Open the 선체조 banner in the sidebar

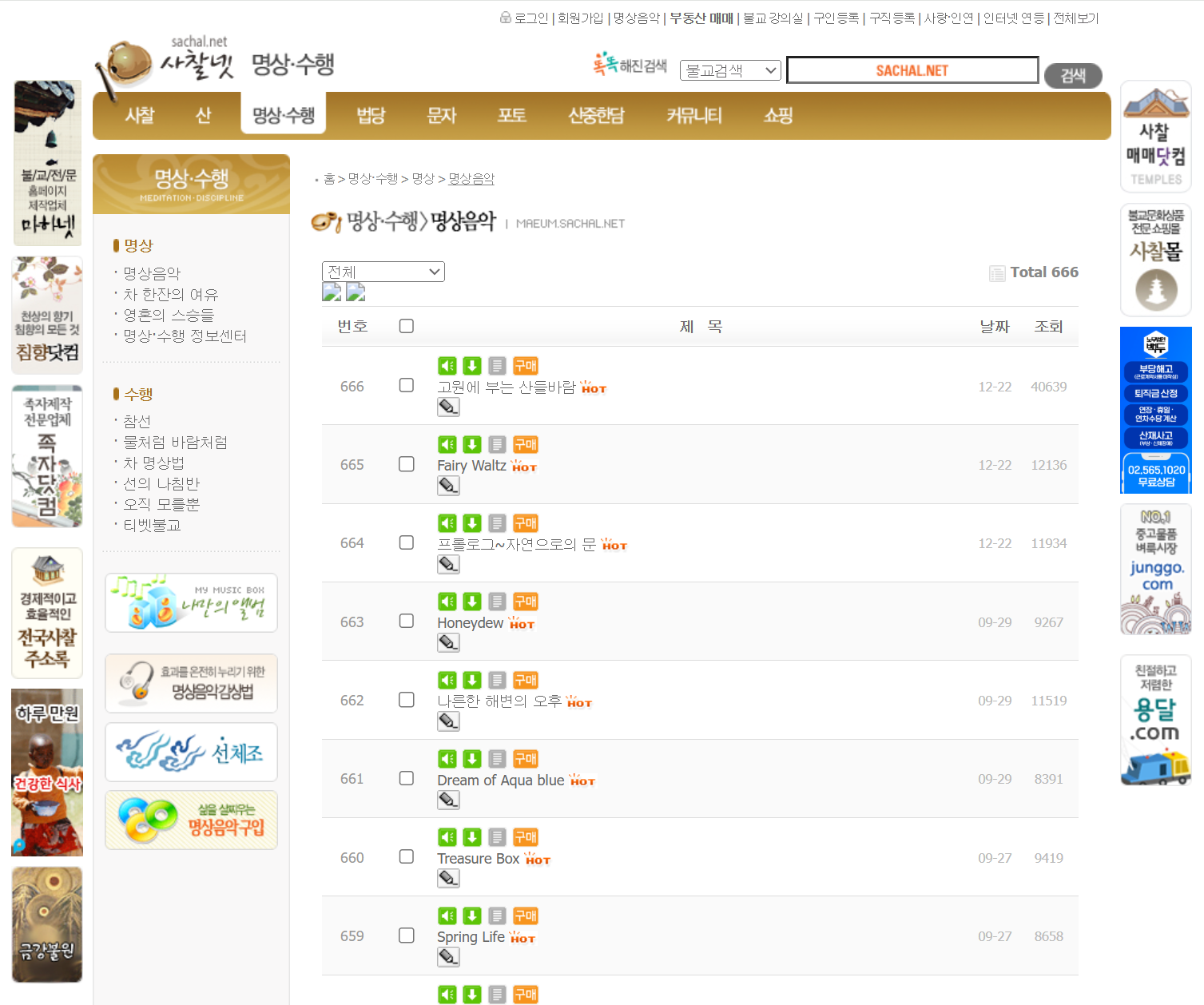192,752
